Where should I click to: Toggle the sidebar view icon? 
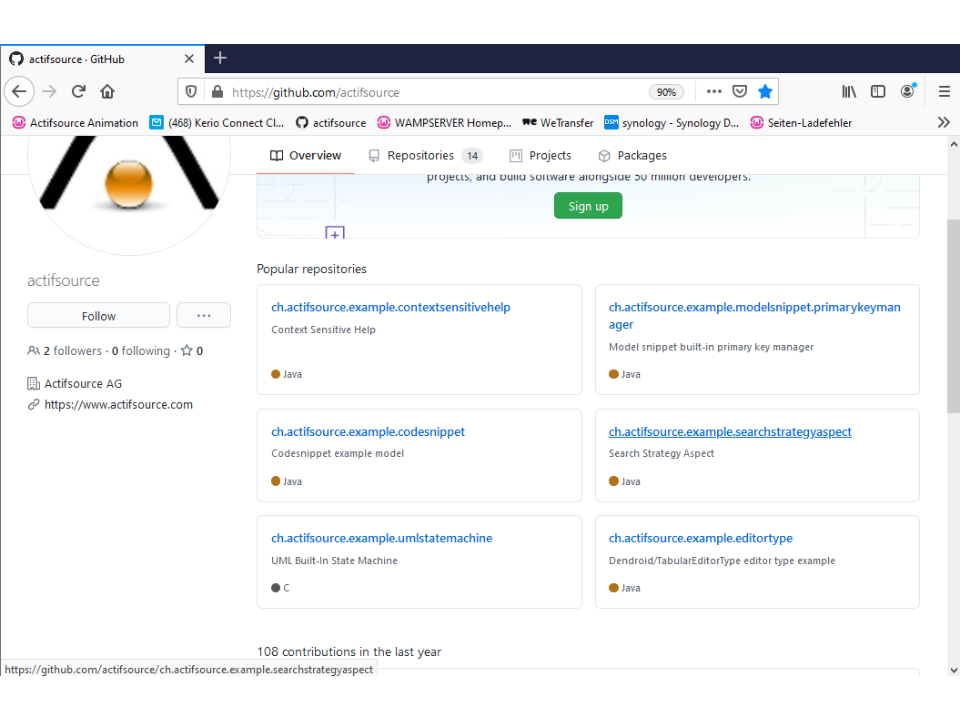tap(878, 92)
